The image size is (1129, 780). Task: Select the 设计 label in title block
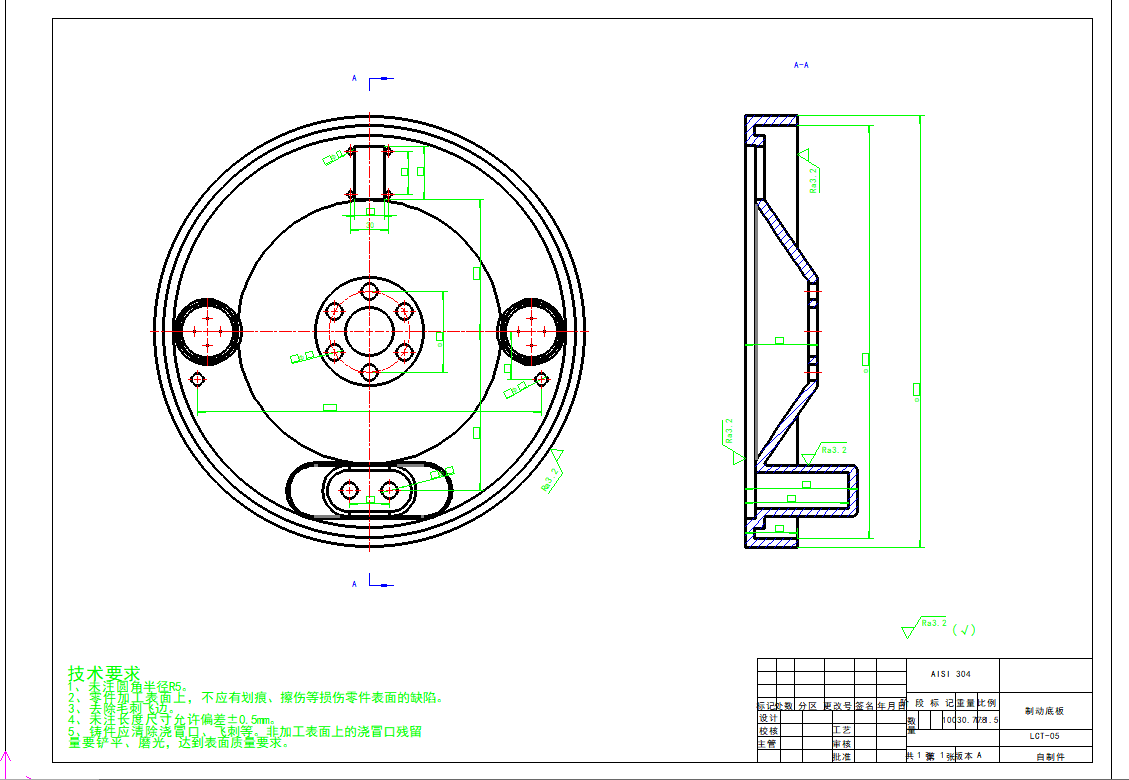pyautogui.click(x=768, y=718)
